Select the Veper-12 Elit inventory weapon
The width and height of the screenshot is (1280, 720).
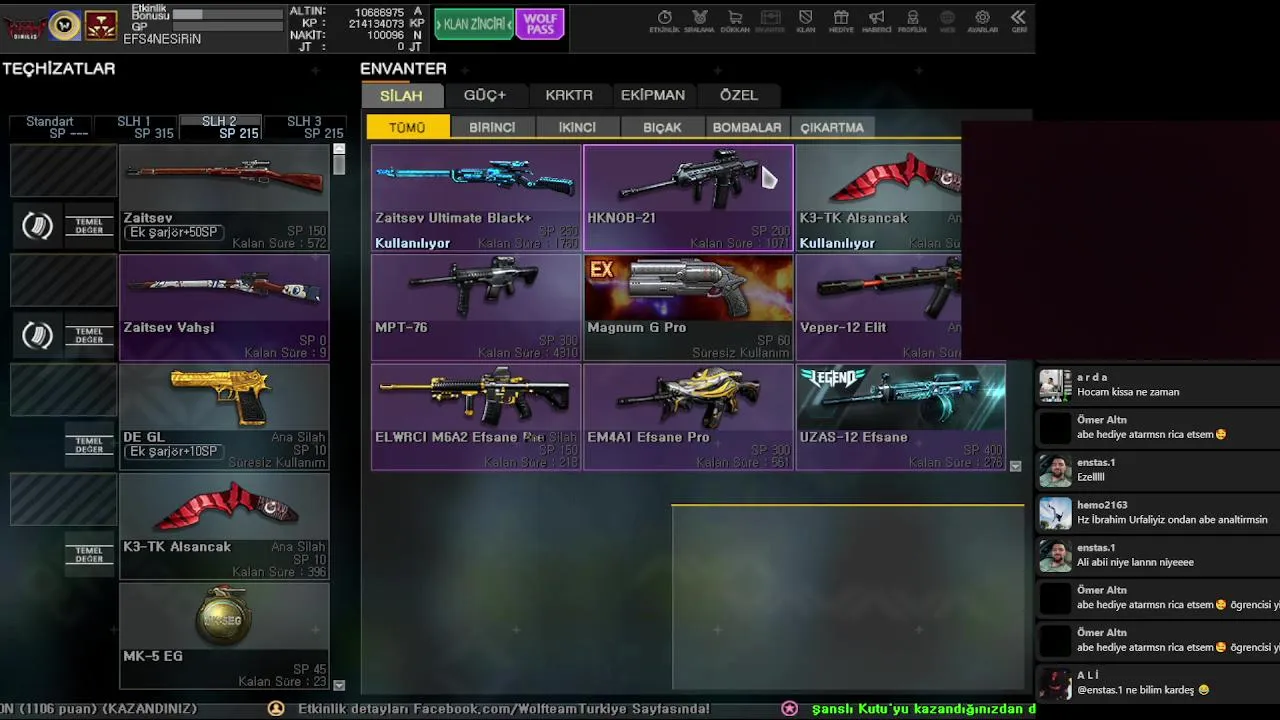pos(878,307)
